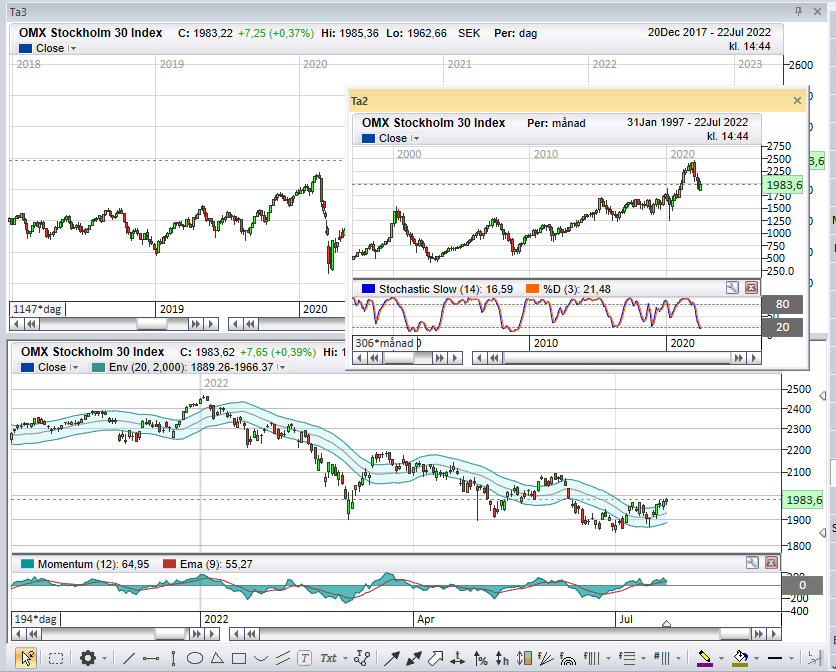
Task: Click the 1147*dag period label
Action: click(x=37, y=309)
